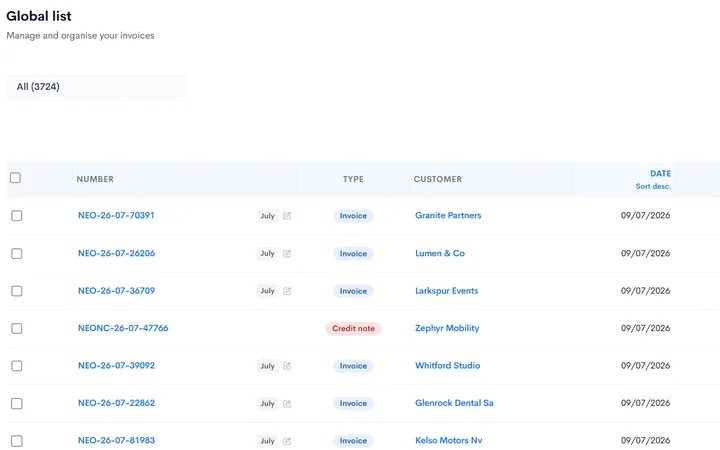Click date 09/07/2026 in Zephyr Mobility row
This screenshot has width=720, height=450.
[x=645, y=328]
